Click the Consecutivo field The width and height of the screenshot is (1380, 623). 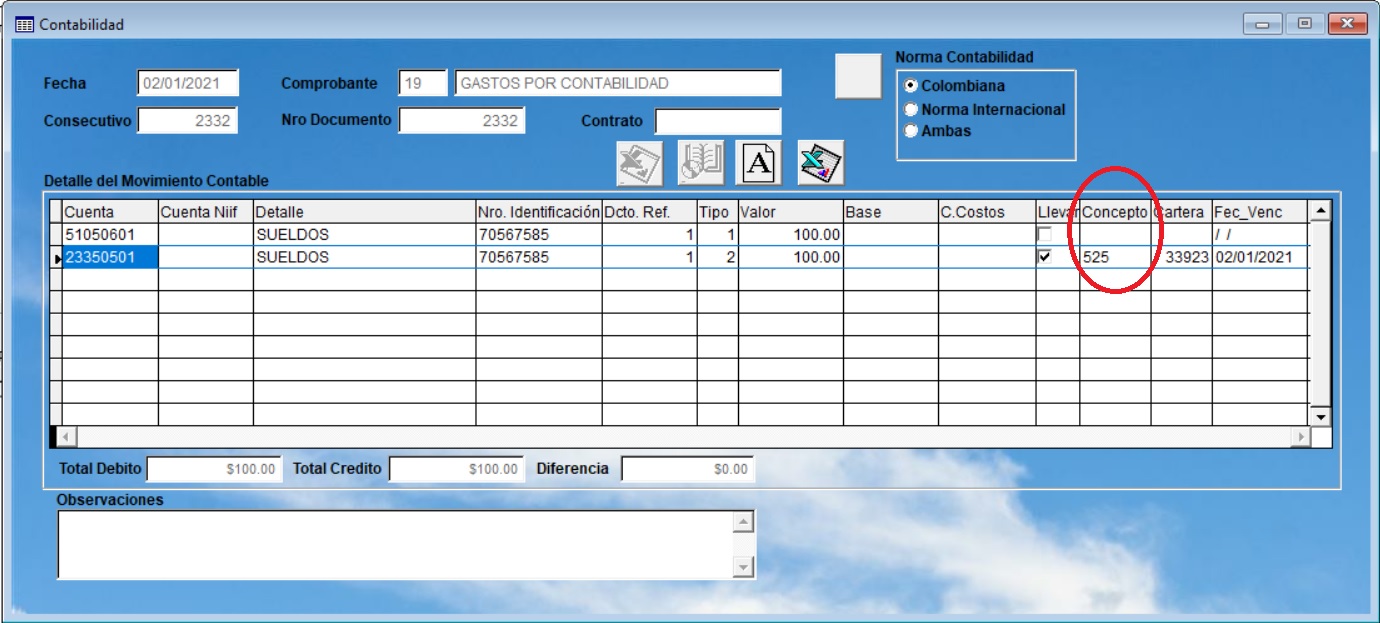(x=187, y=120)
